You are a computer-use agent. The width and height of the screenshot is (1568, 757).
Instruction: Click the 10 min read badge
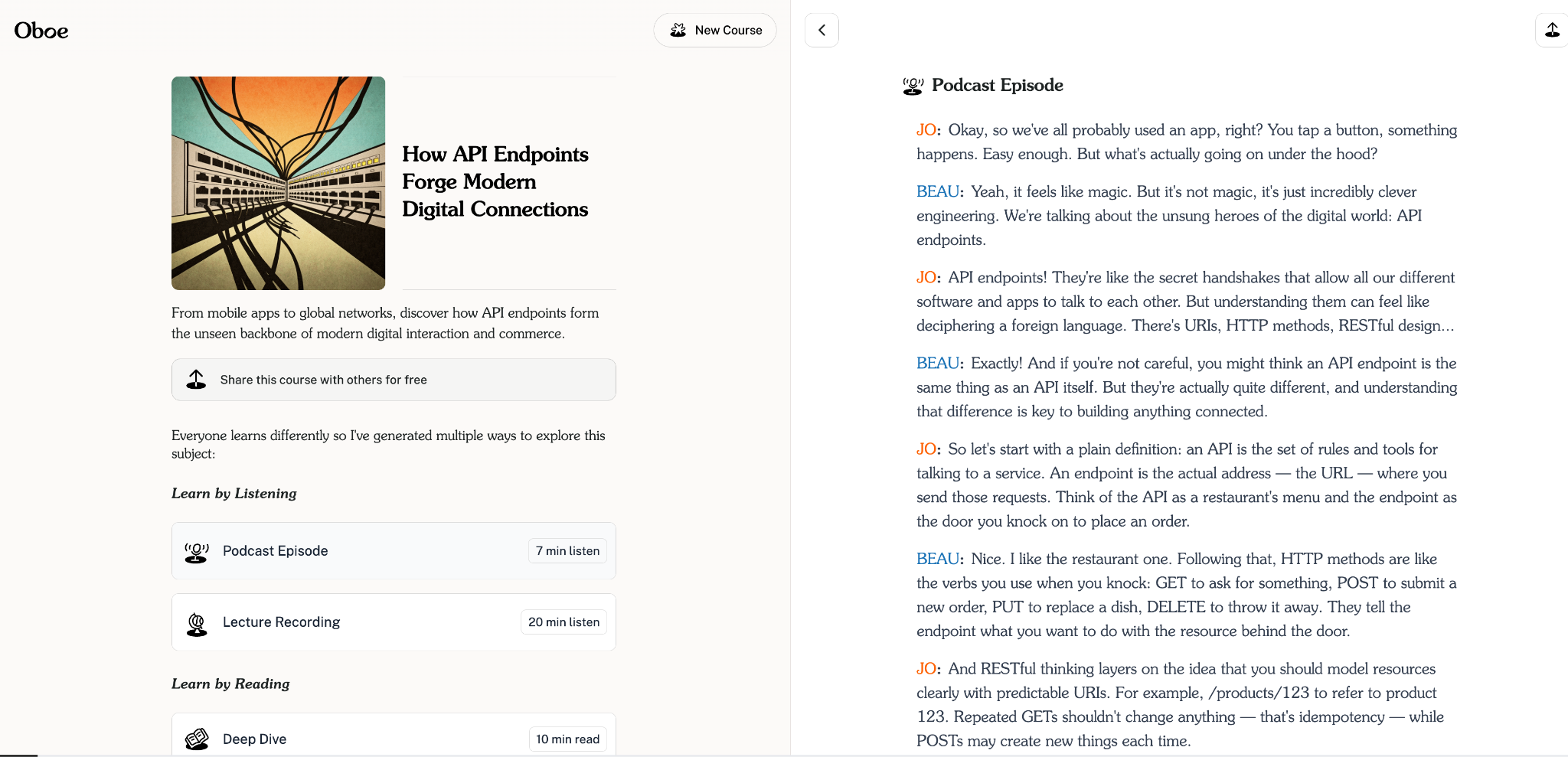567,739
